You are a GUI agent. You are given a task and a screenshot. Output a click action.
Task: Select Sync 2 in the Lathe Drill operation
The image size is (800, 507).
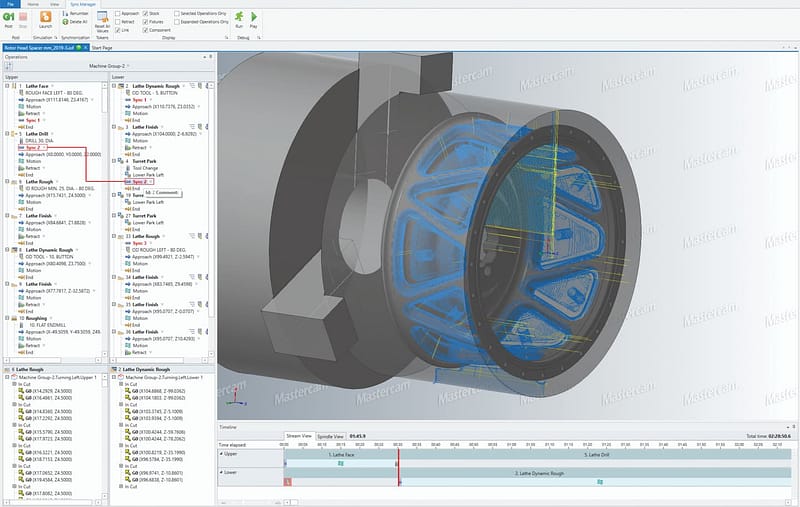click(32, 148)
